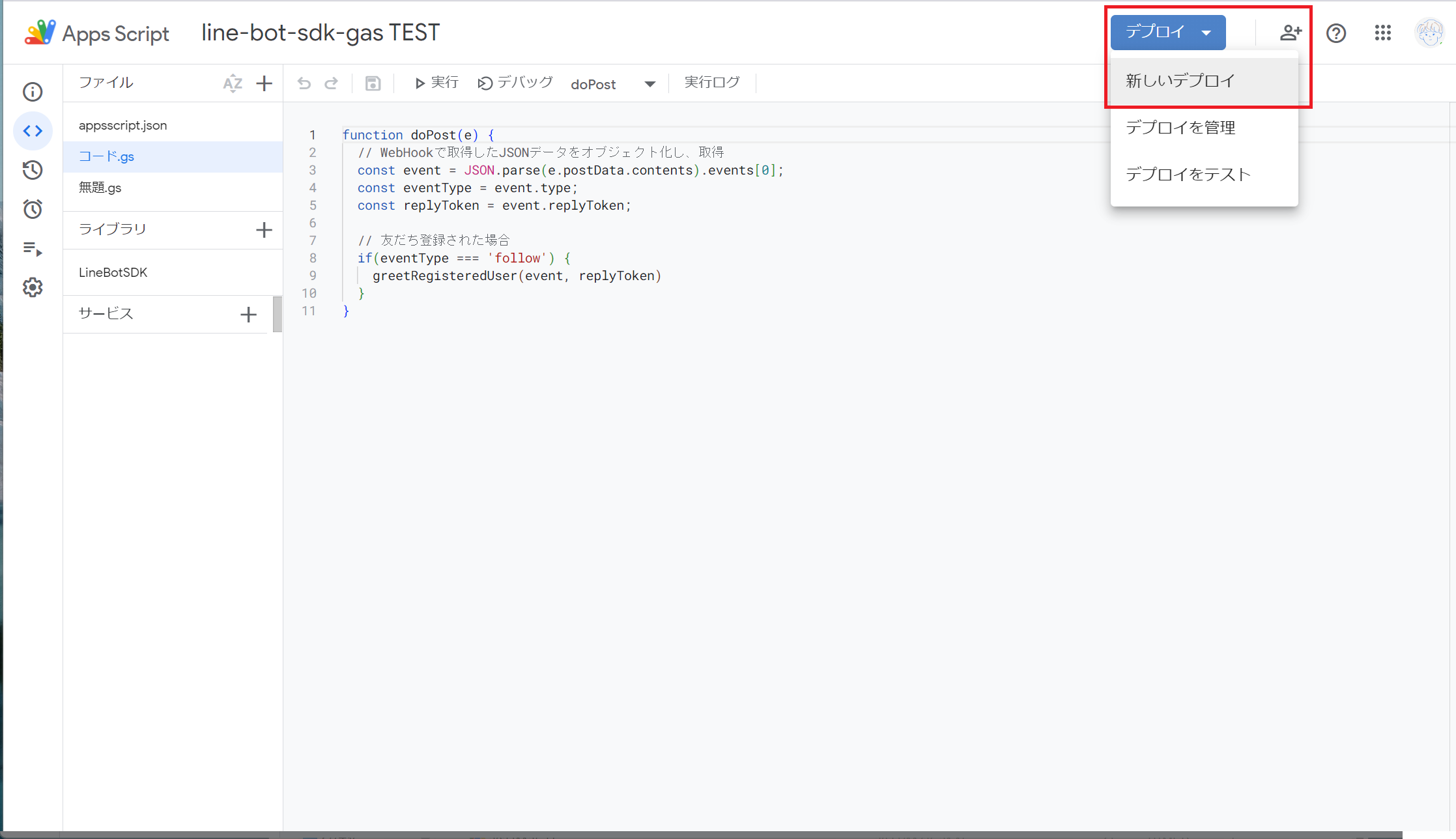Click the blue デプロイ dropdown button

pos(1167,32)
